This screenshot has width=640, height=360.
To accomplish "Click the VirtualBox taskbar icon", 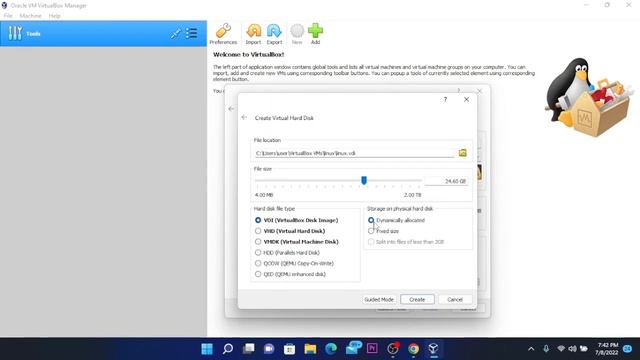I will 433,349.
